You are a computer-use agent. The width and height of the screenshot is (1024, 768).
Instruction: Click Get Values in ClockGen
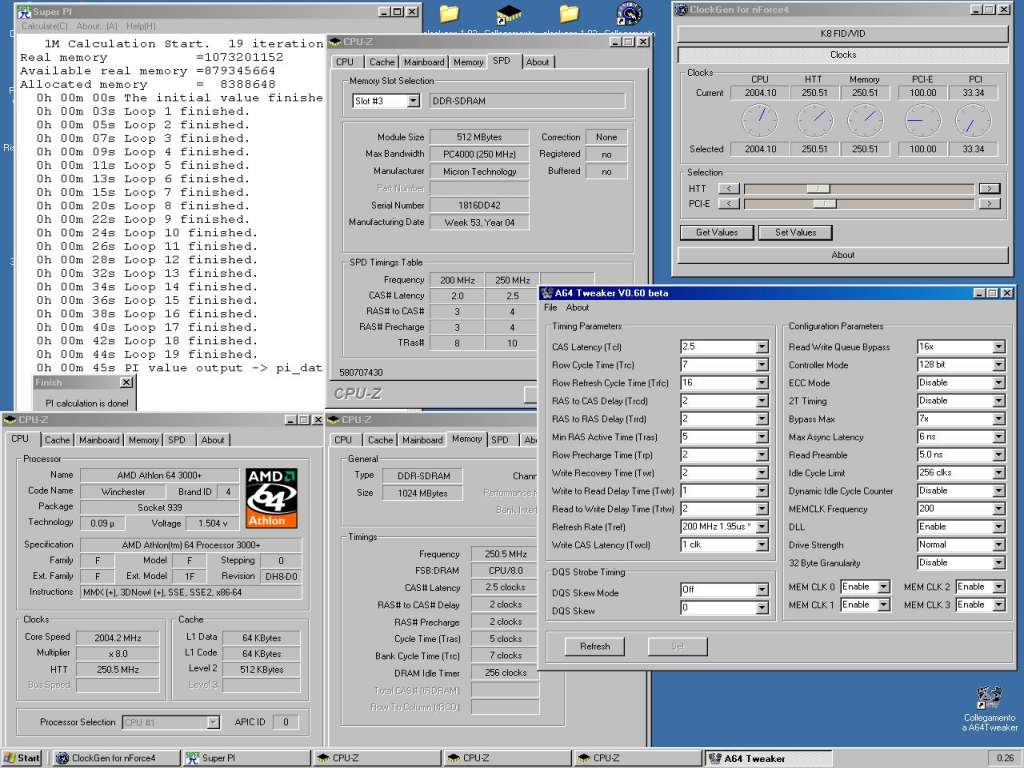coord(717,232)
